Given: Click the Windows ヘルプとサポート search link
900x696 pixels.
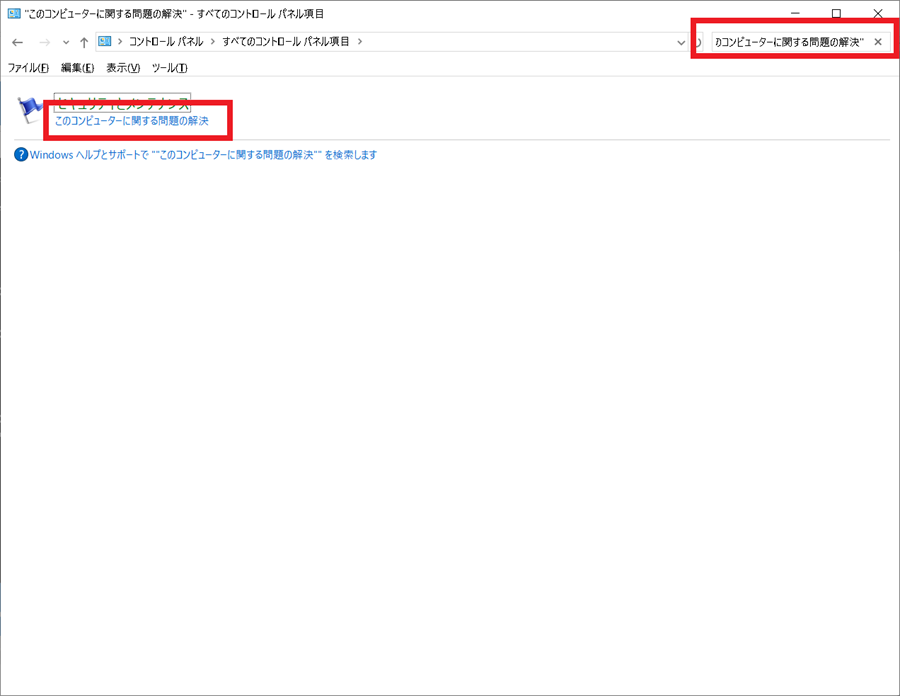Looking at the screenshot, I should [203, 155].
